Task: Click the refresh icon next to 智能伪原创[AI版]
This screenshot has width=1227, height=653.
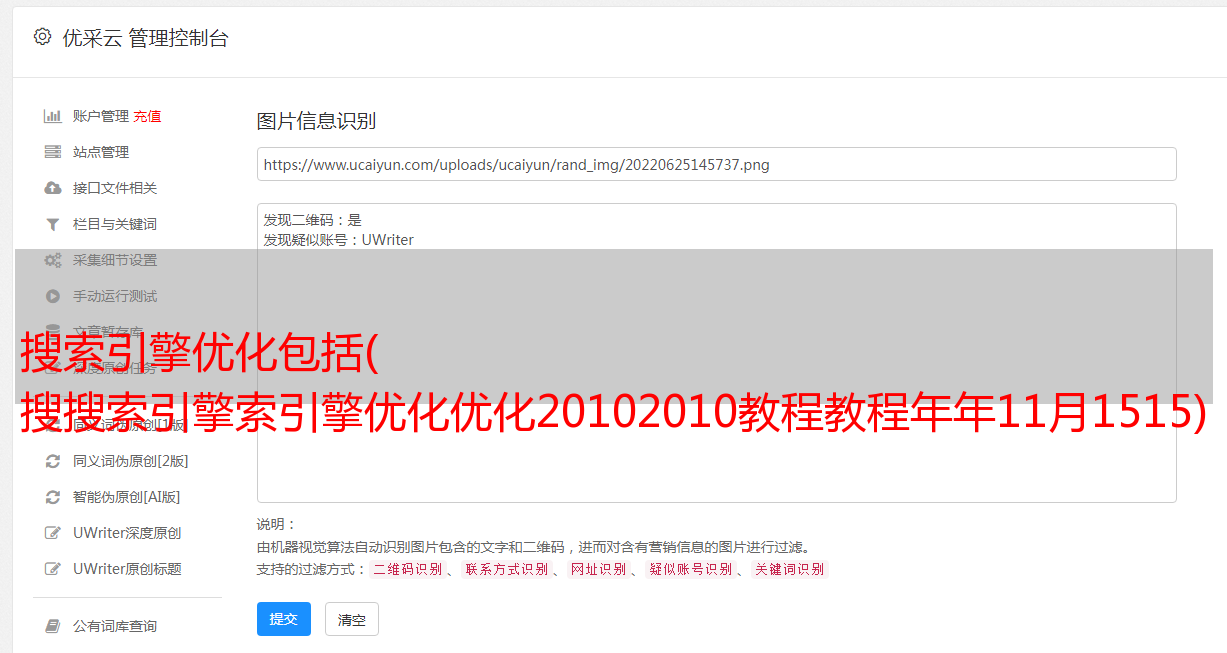Action: (53, 497)
